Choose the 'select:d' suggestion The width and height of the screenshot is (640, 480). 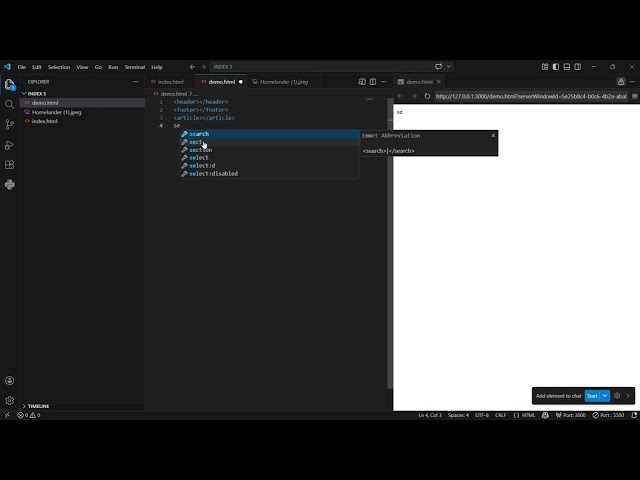click(x=269, y=166)
